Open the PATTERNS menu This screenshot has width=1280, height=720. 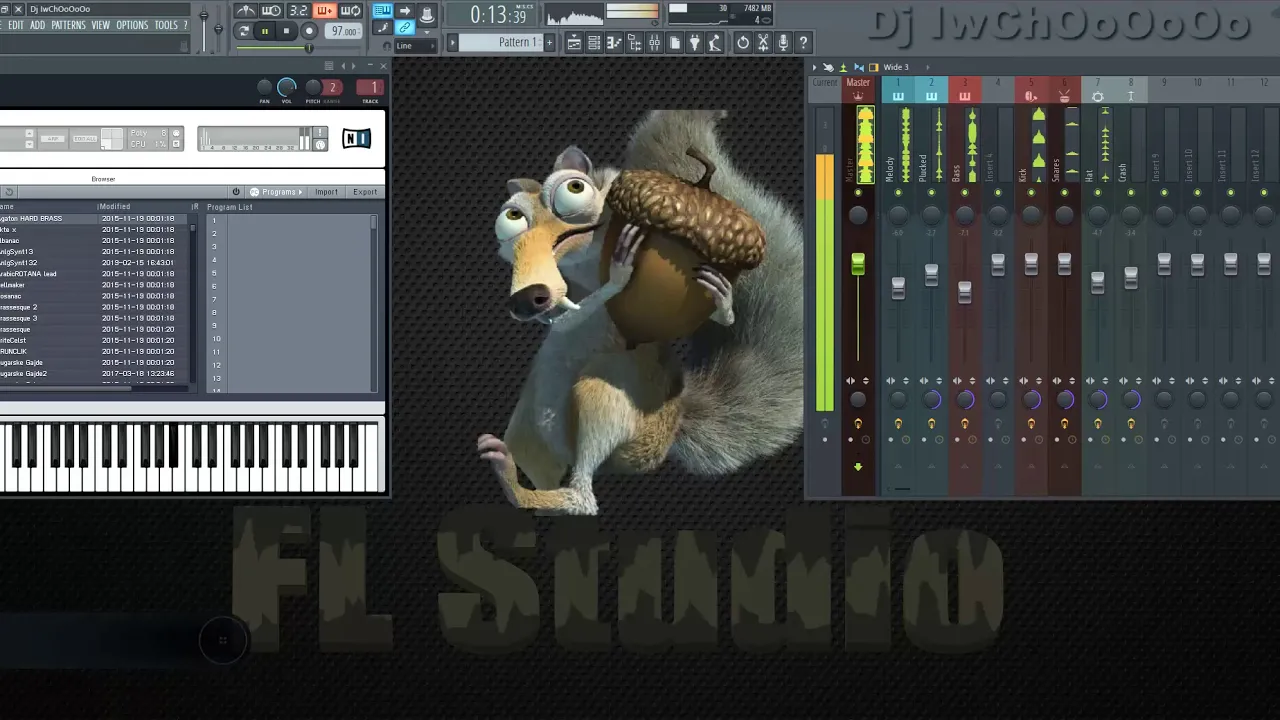pos(68,25)
